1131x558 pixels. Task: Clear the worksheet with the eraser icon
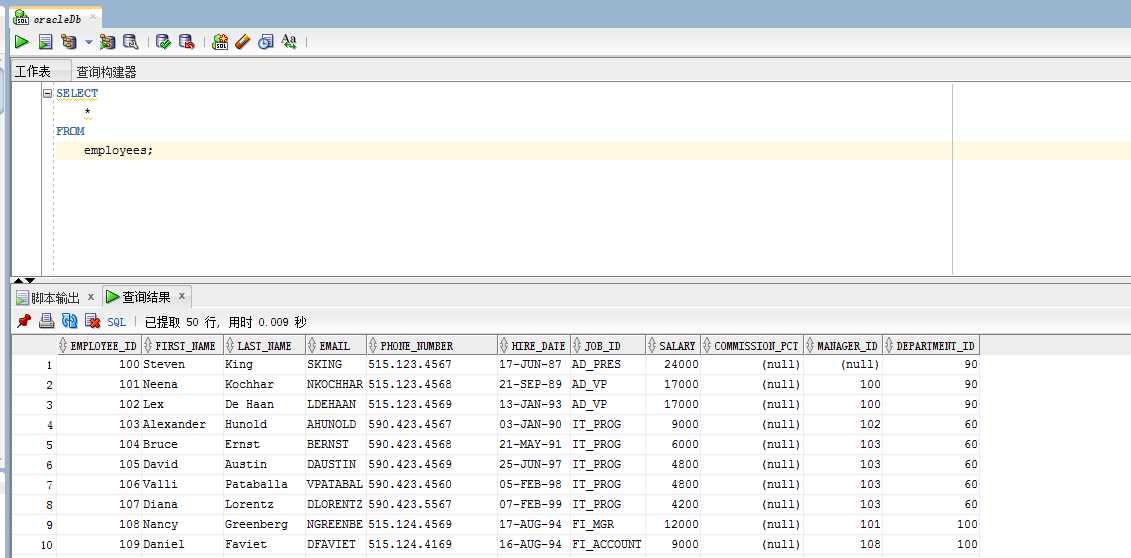point(242,42)
